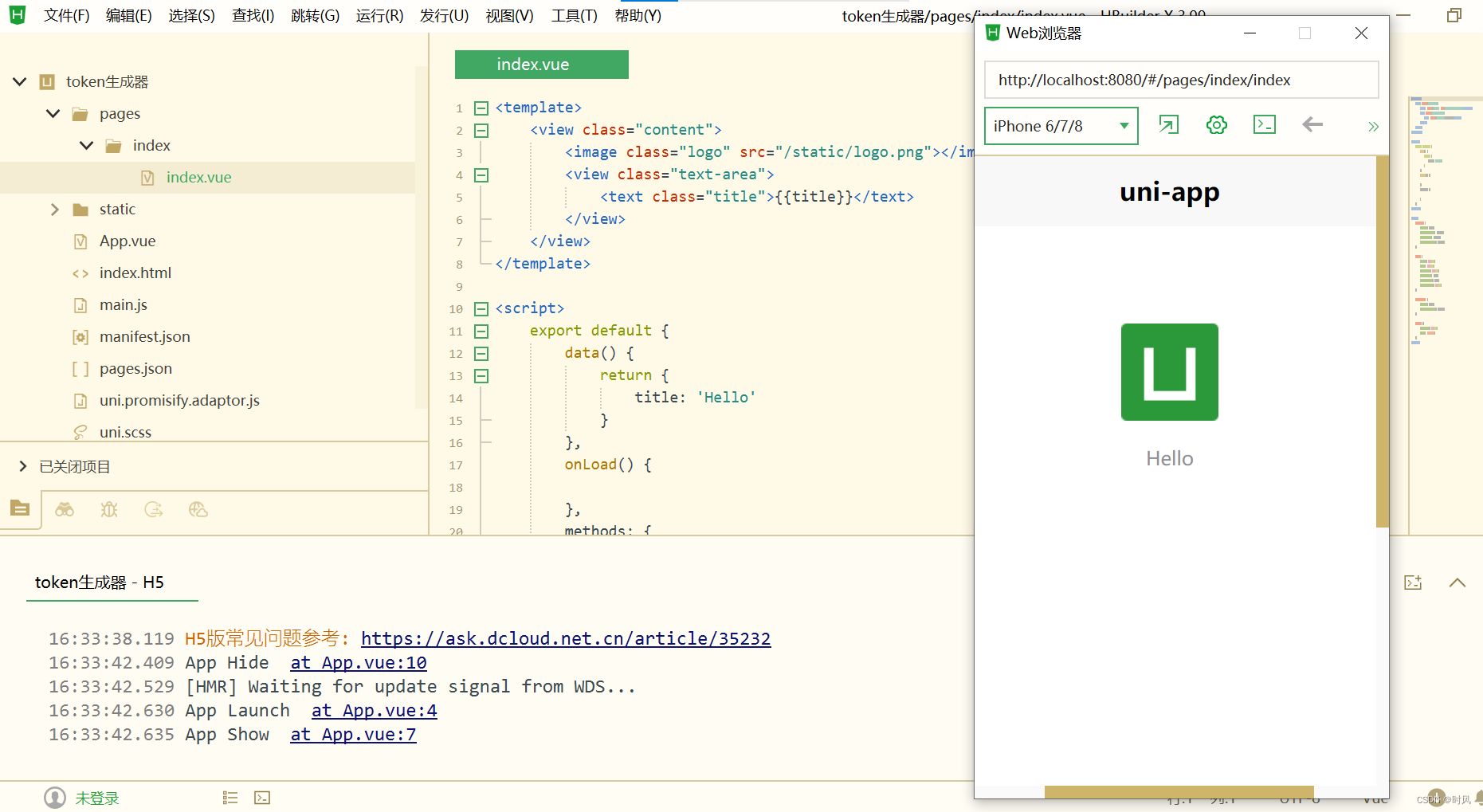This screenshot has height=812, width=1483.
Task: Open the at App.vue:7 link
Action: click(x=353, y=734)
